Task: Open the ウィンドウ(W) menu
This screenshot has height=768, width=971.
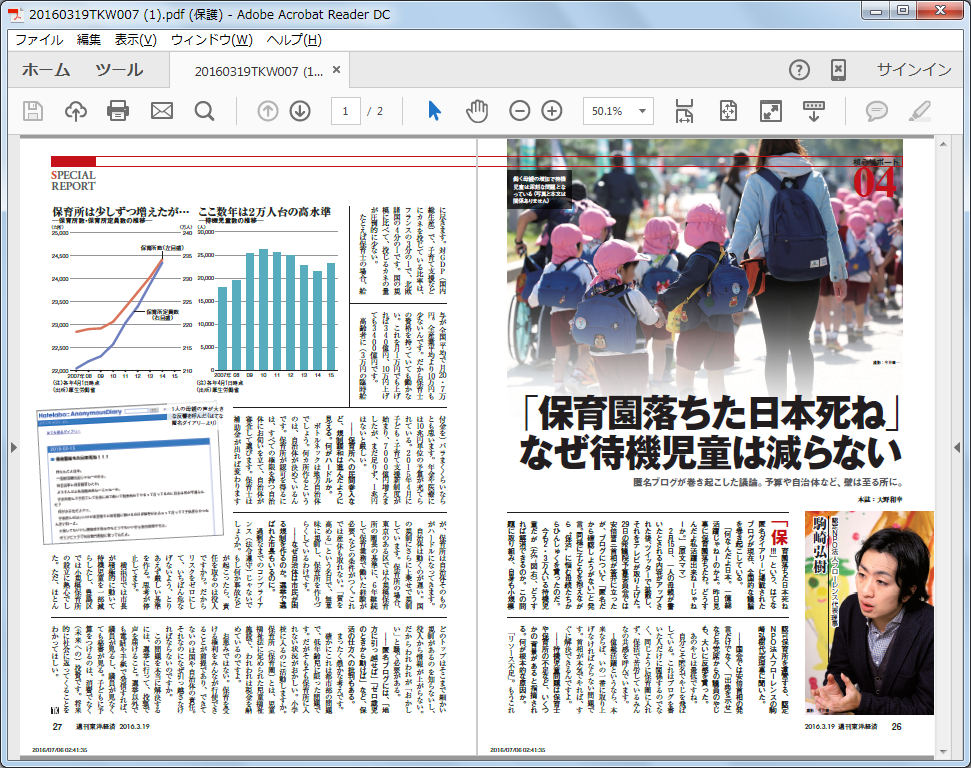Action: click(212, 40)
